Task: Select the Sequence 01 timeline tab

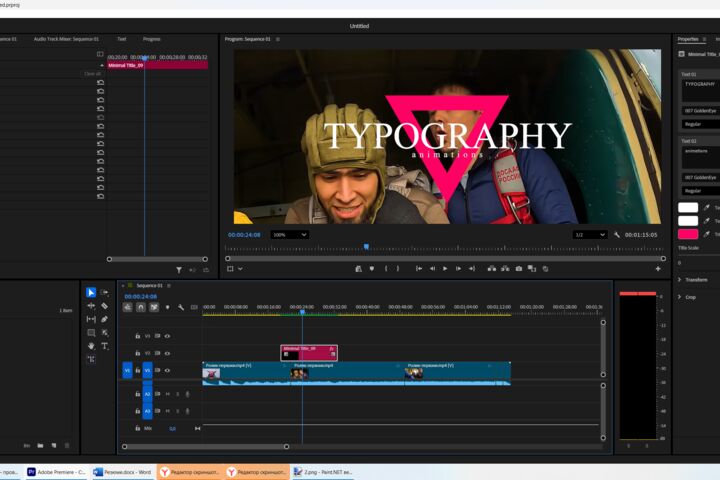Action: (x=149, y=286)
